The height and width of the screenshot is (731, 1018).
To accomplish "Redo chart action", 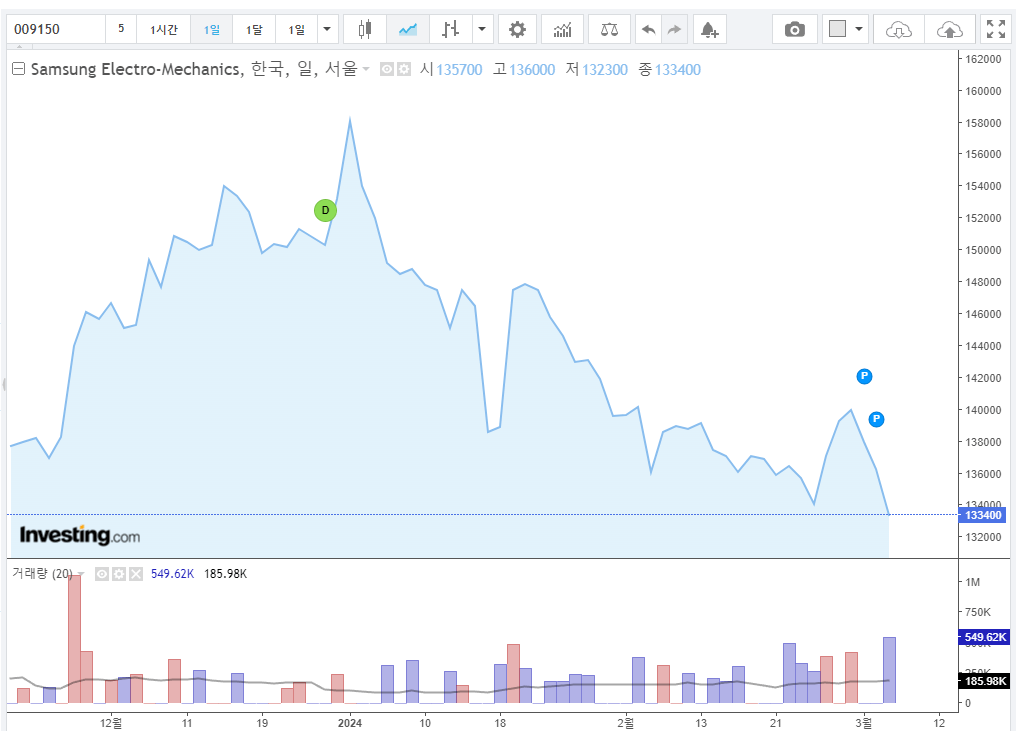I will pos(675,29).
